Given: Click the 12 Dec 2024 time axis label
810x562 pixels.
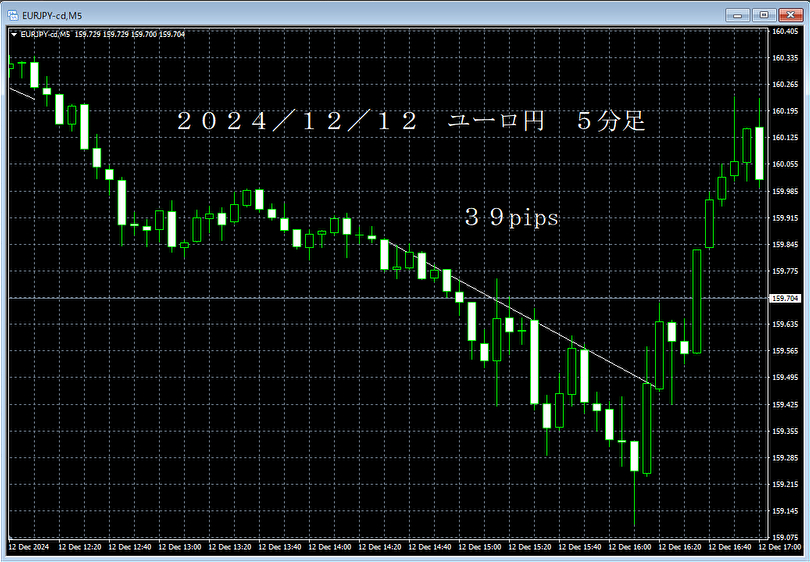Looking at the screenshot, I should click(x=29, y=547).
